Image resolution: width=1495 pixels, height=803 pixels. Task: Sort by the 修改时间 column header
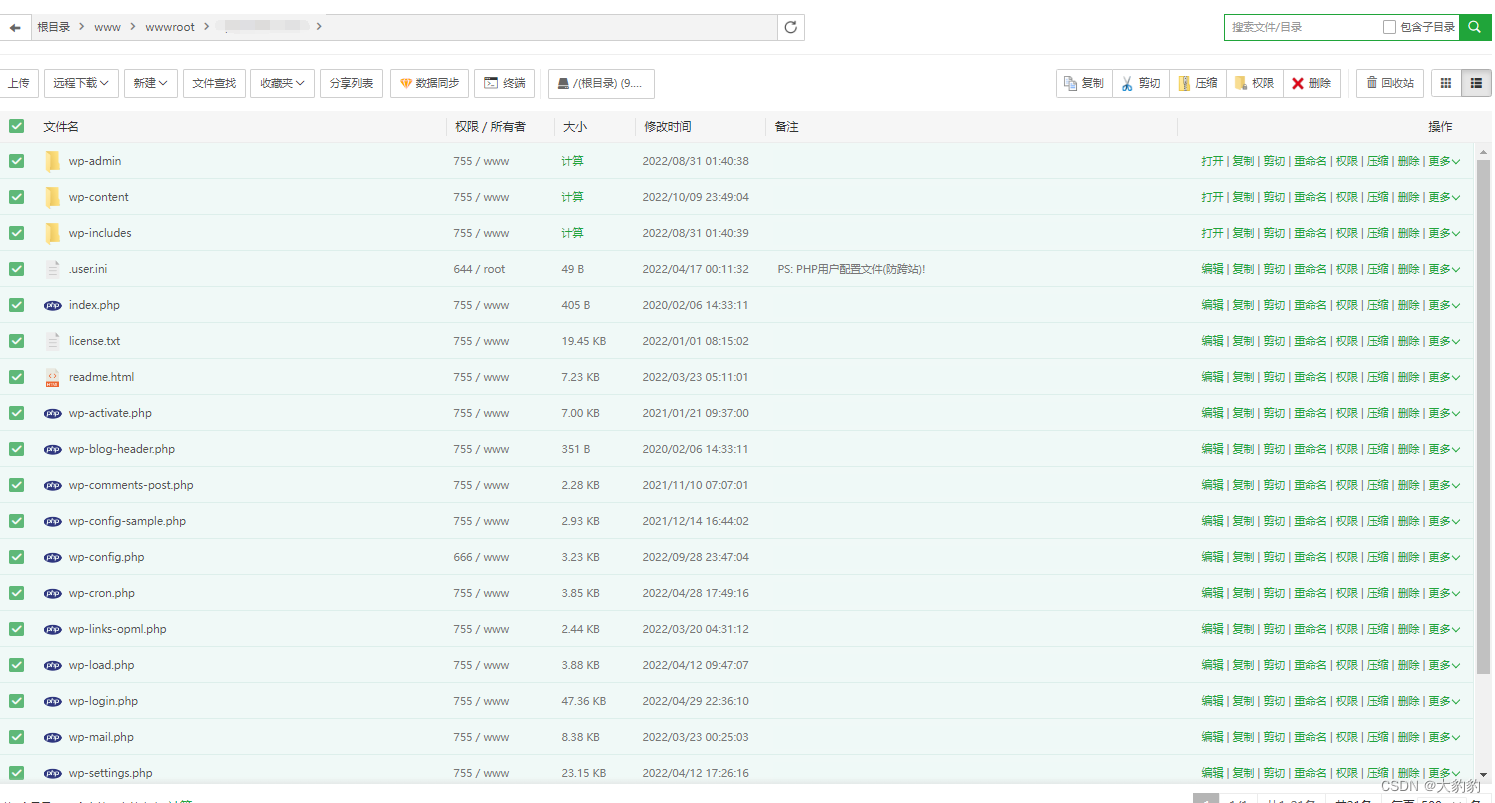point(668,127)
